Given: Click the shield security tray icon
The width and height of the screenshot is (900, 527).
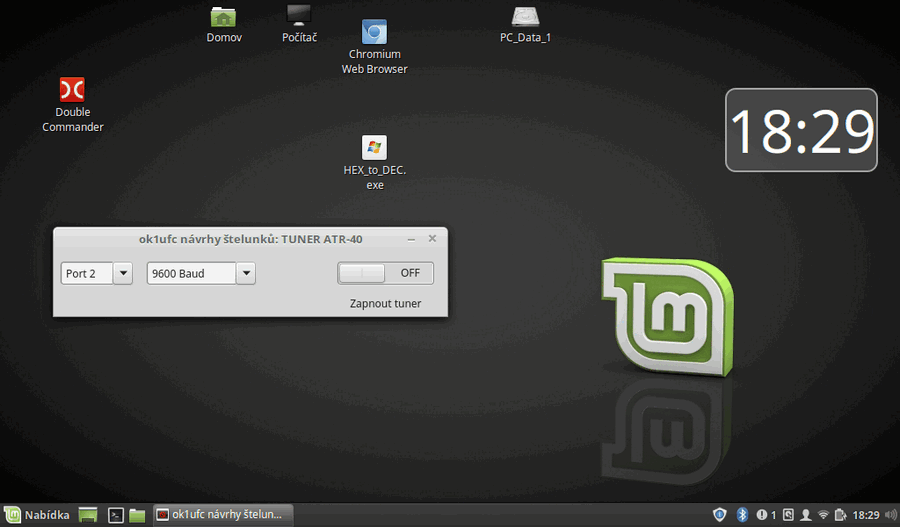Looking at the screenshot, I should (719, 515).
